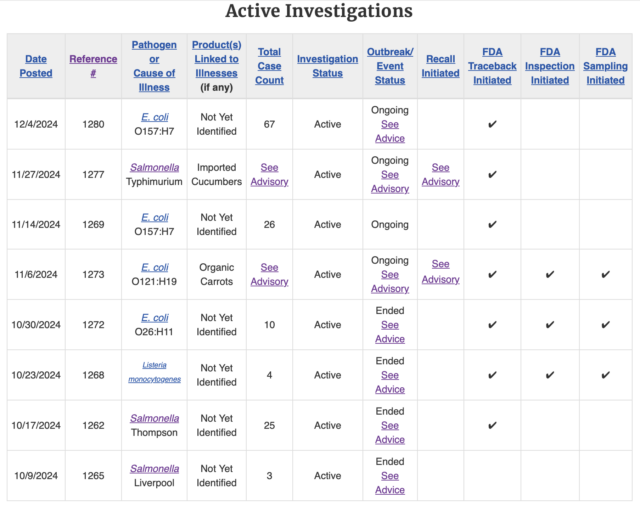View See Advisory case count for Imported Cucumbers

click(269, 175)
